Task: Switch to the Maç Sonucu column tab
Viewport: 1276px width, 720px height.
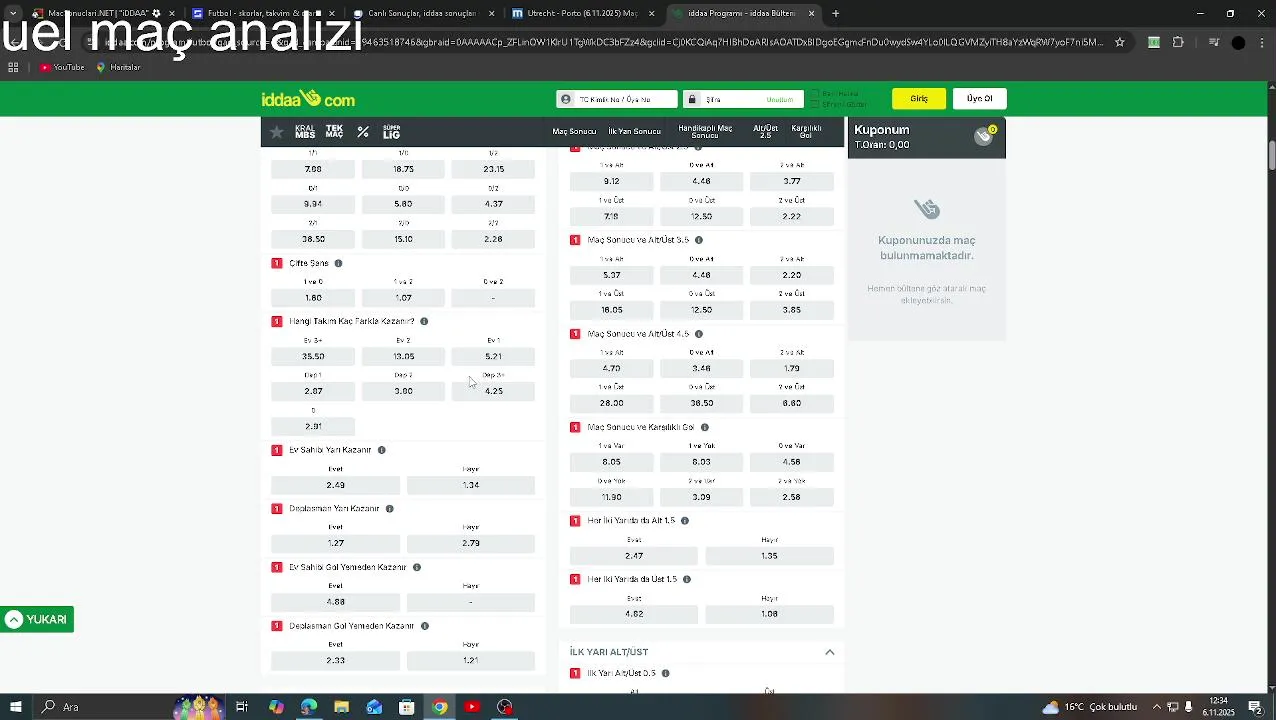Action: coord(574,132)
